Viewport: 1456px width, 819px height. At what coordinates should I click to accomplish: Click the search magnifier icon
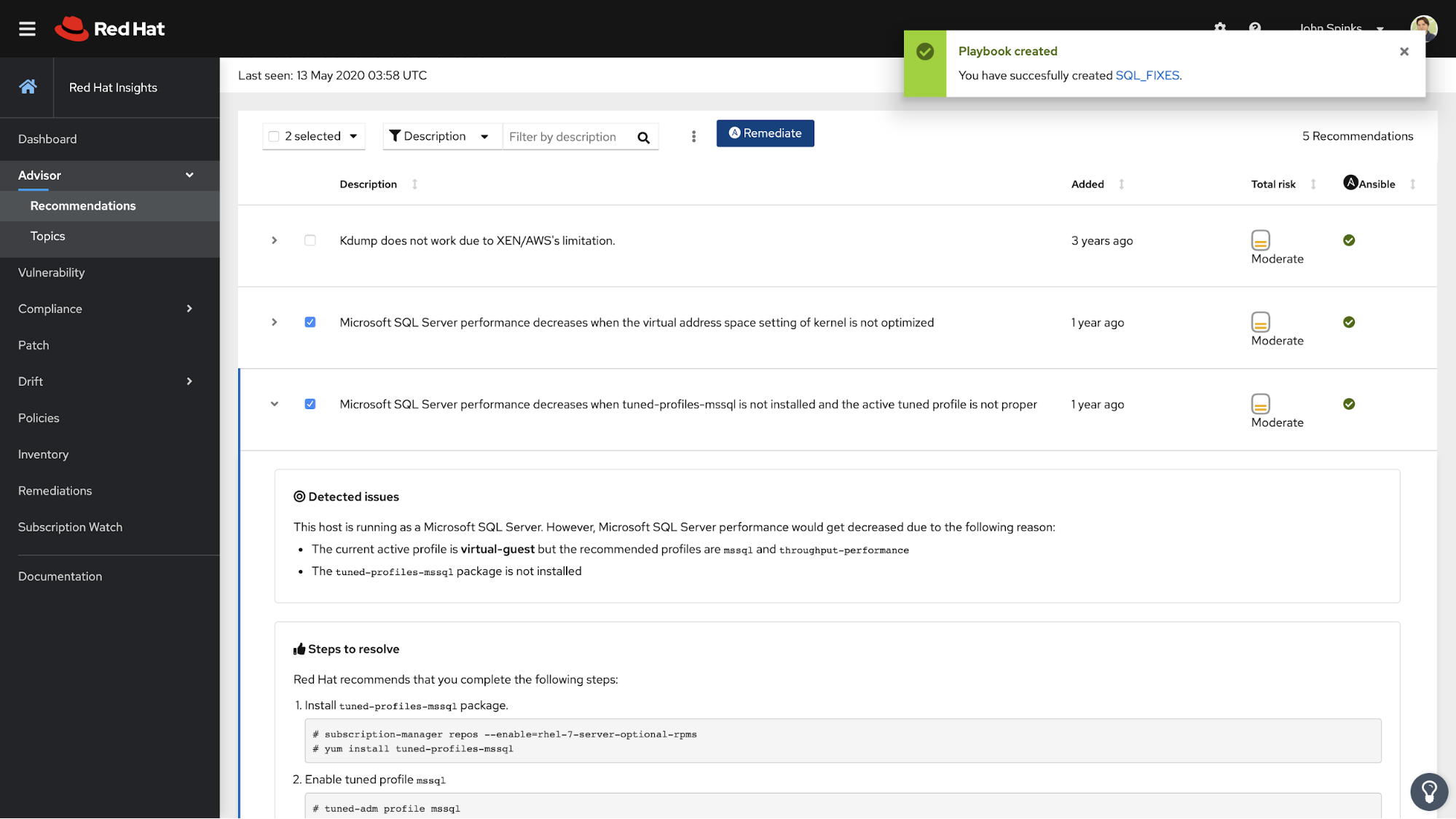pos(643,138)
